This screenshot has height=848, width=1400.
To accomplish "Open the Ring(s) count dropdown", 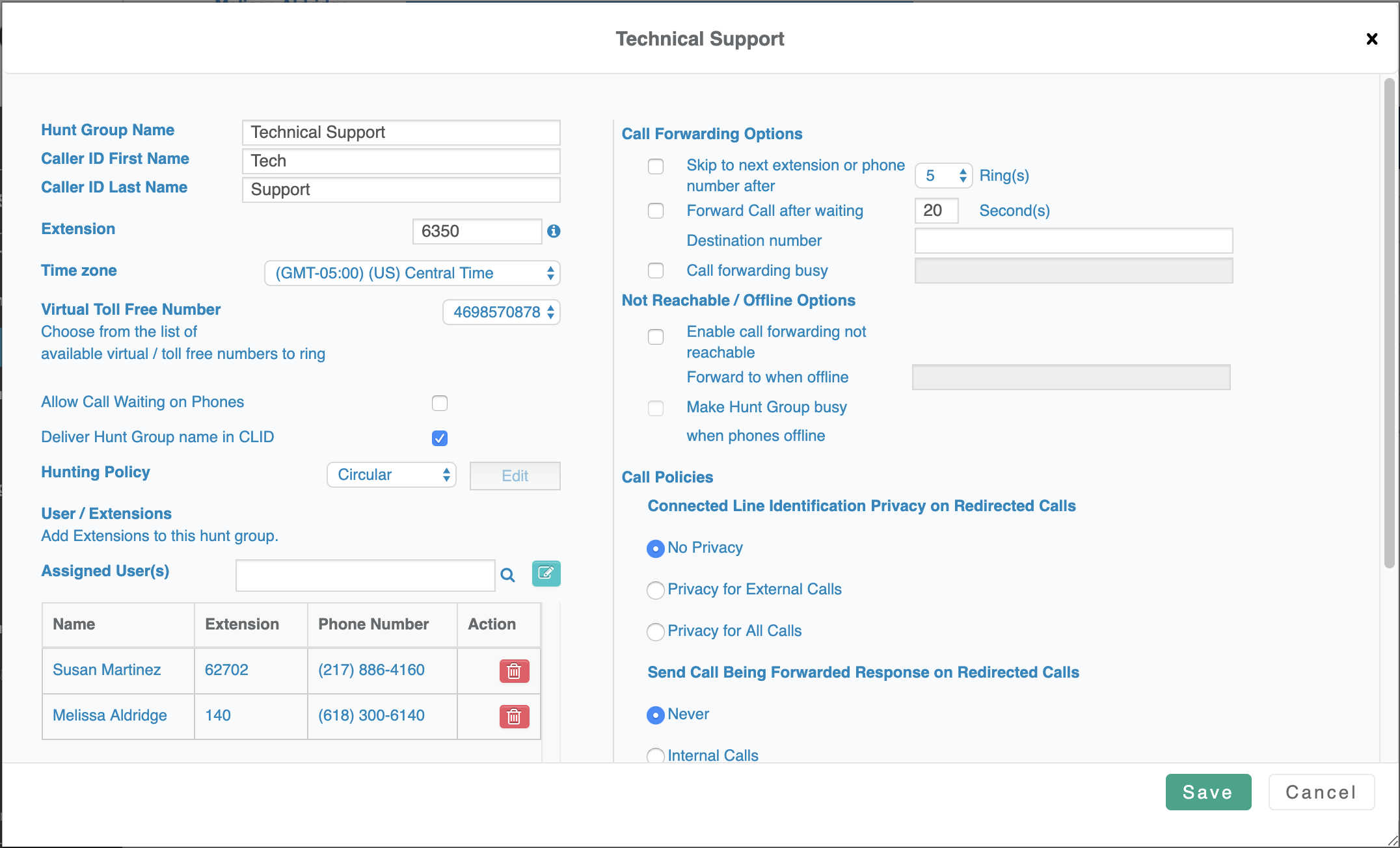I will coord(943,176).
